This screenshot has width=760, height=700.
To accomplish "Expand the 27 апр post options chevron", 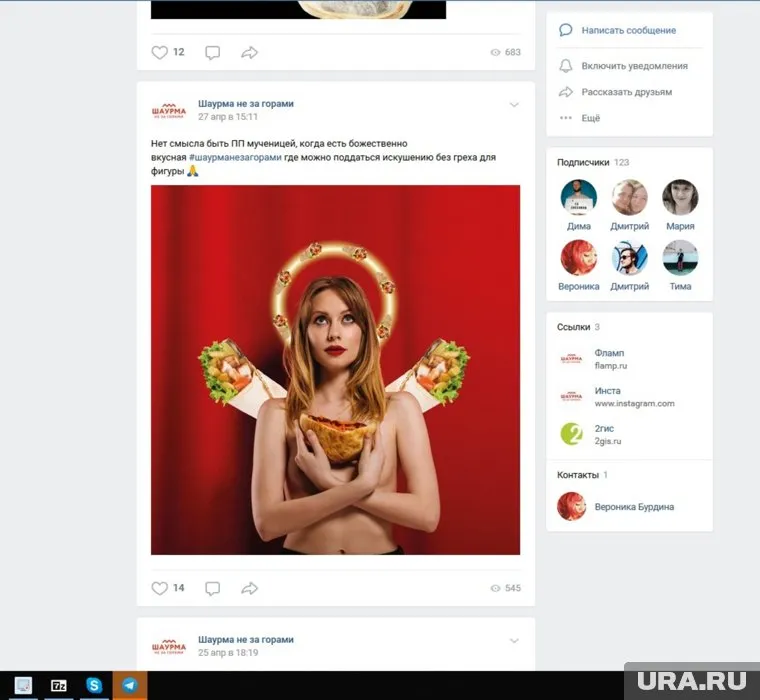I will [x=514, y=105].
